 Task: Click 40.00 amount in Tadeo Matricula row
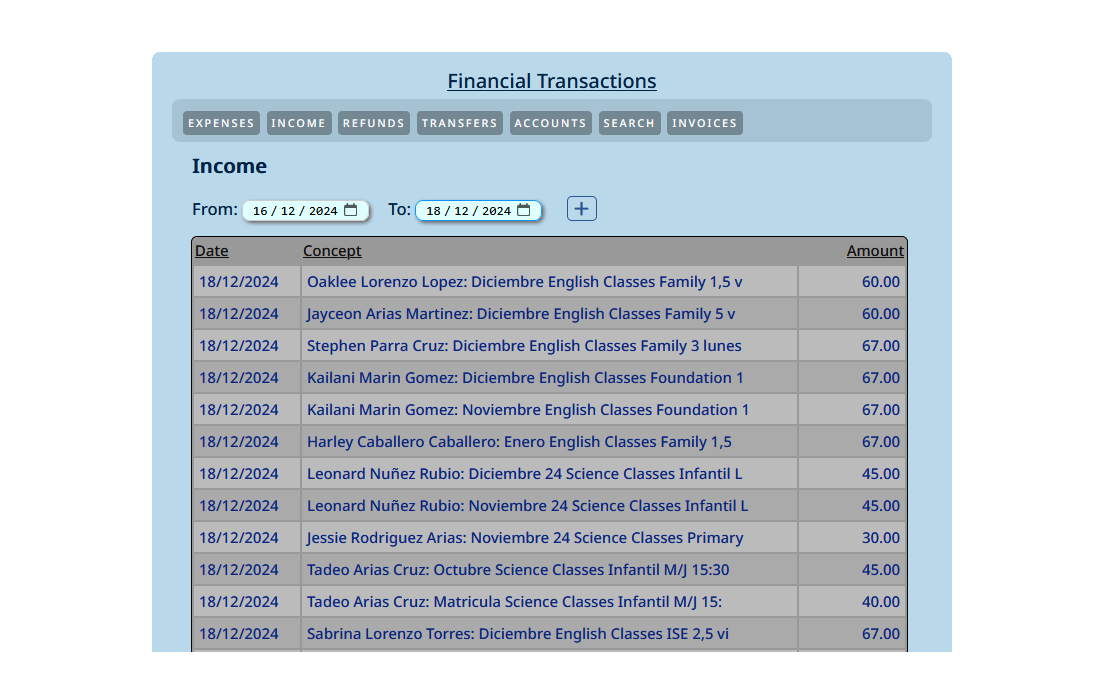(x=881, y=602)
